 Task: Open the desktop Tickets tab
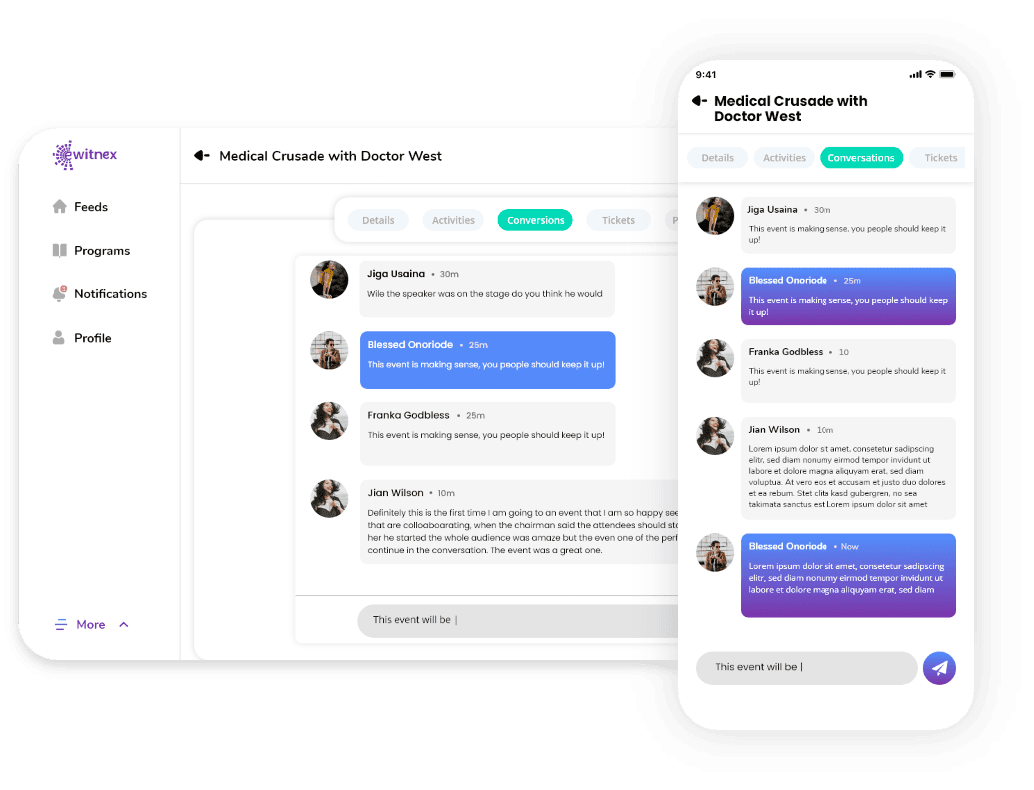(618, 220)
